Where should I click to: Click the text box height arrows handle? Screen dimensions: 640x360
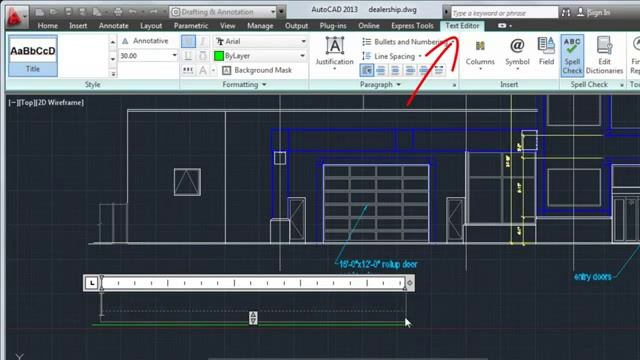pyautogui.click(x=253, y=318)
